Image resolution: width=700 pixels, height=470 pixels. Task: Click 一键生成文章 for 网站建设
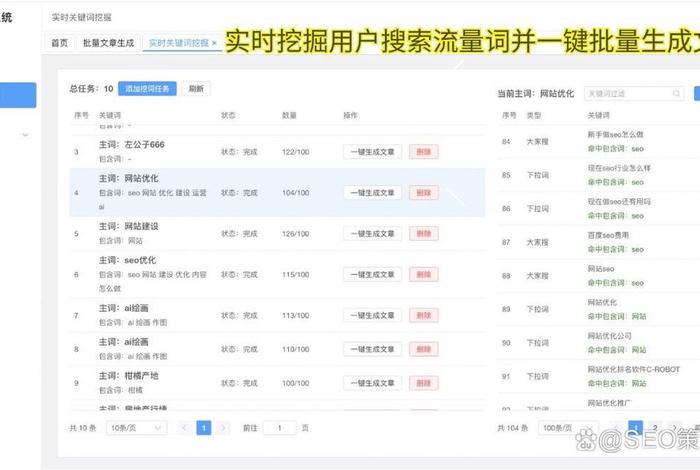click(372, 233)
